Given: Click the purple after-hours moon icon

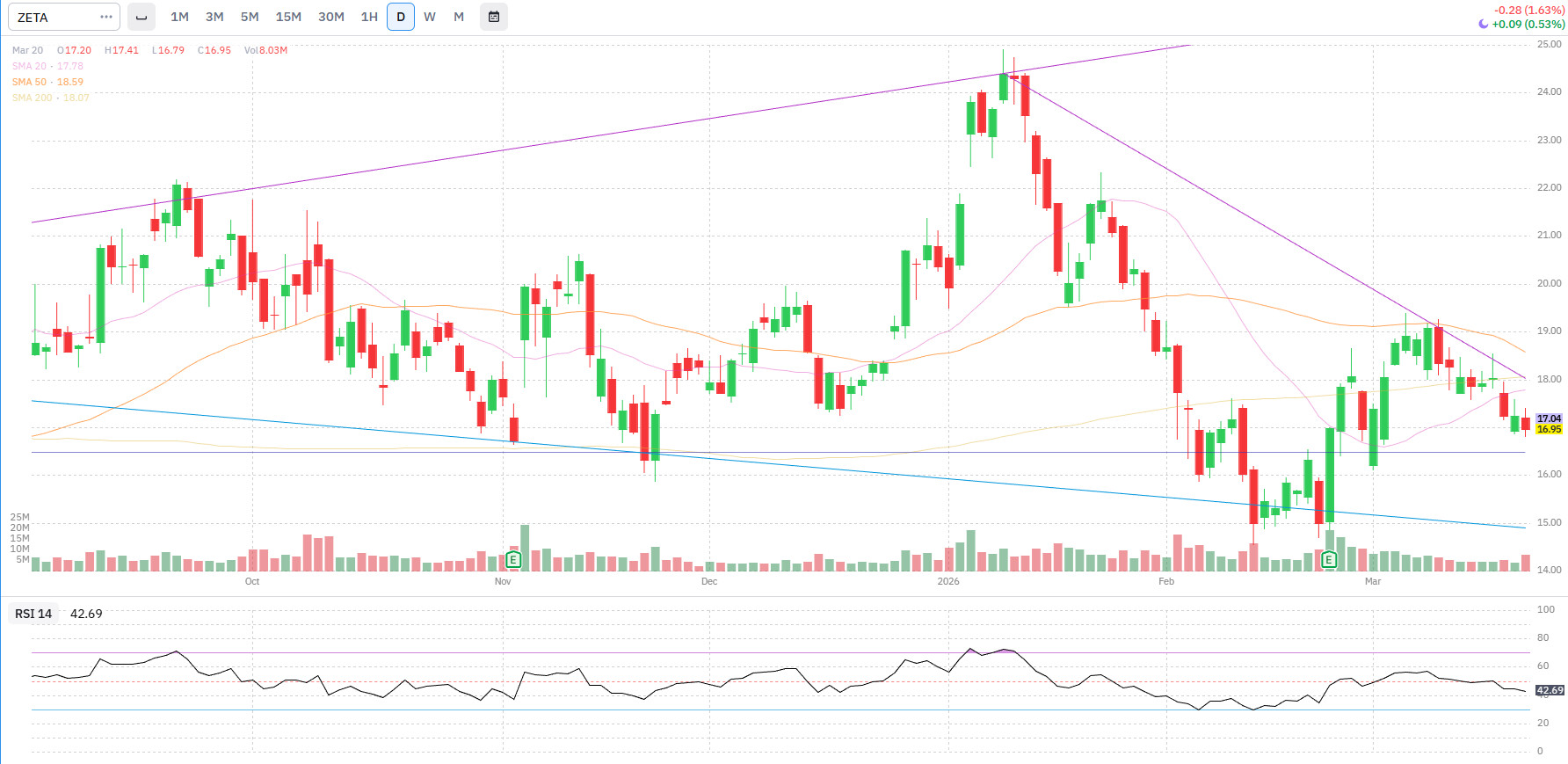Looking at the screenshot, I should pos(1484,24).
